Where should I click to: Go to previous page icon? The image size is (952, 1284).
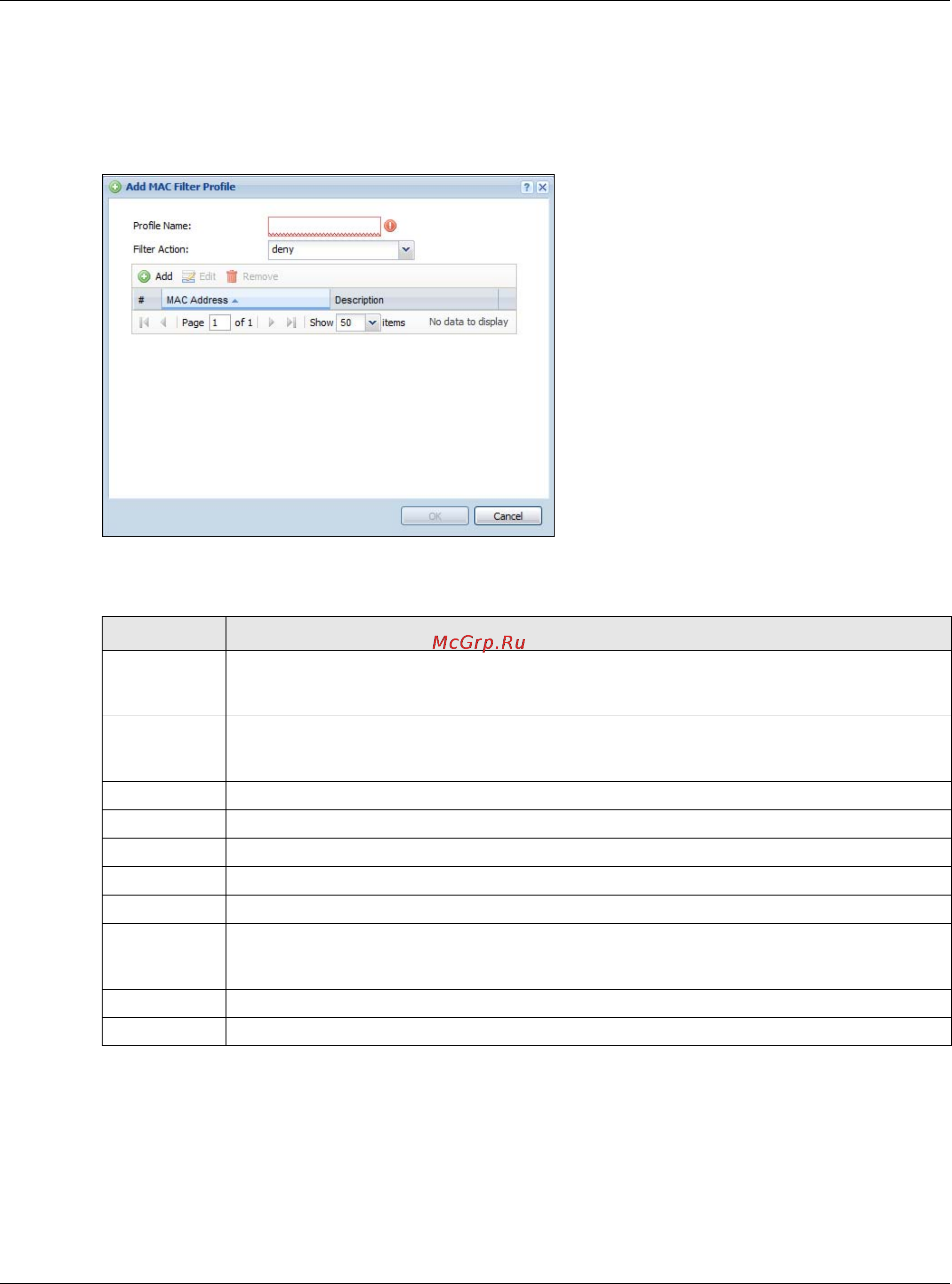164,323
